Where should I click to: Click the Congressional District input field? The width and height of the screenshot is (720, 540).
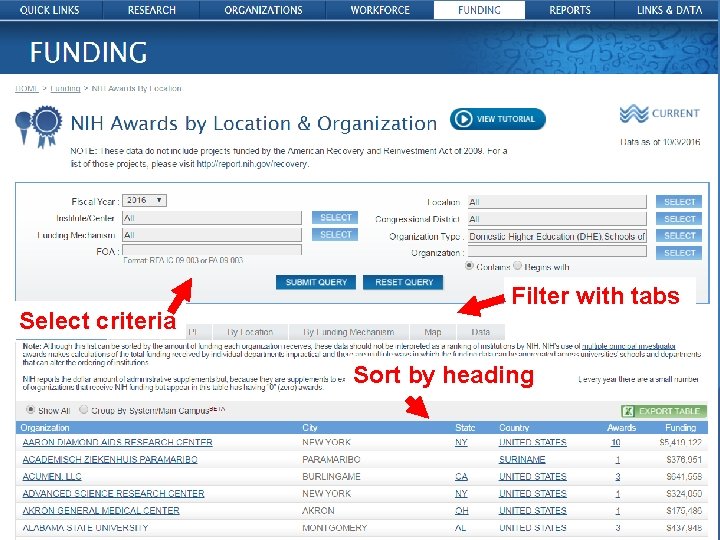pyautogui.click(x=557, y=219)
